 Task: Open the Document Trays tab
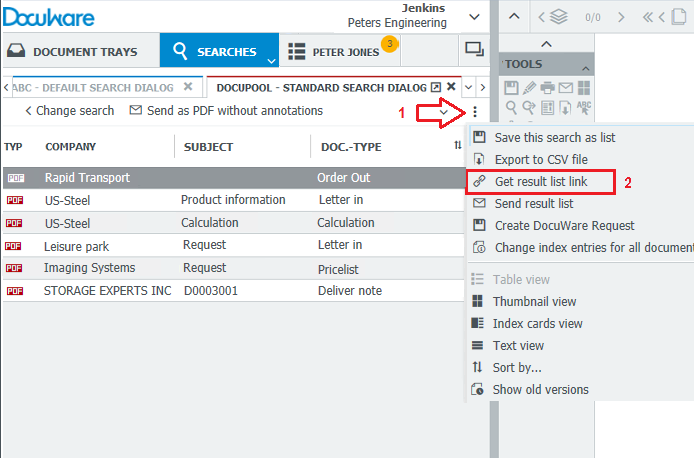tap(80, 51)
